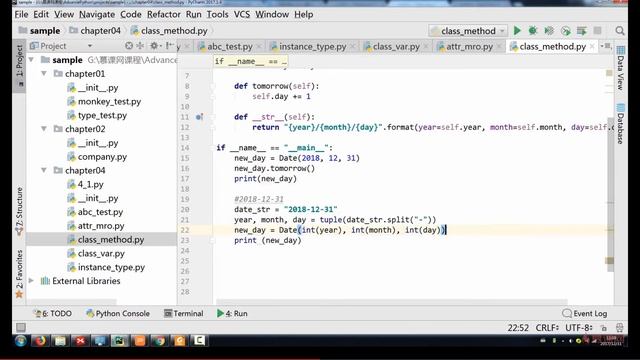
Task: Toggle the 7: Structure side panel
Action: click(19, 211)
